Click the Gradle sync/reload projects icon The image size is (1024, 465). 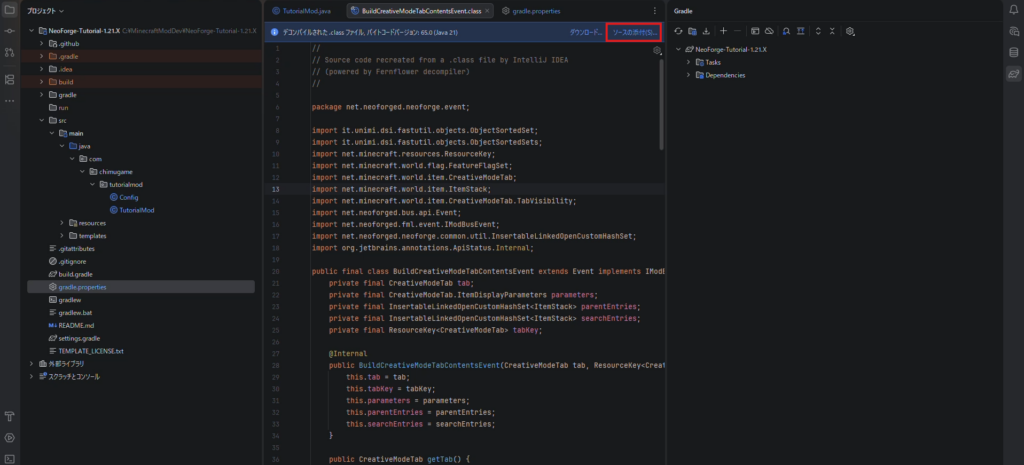[x=677, y=31]
